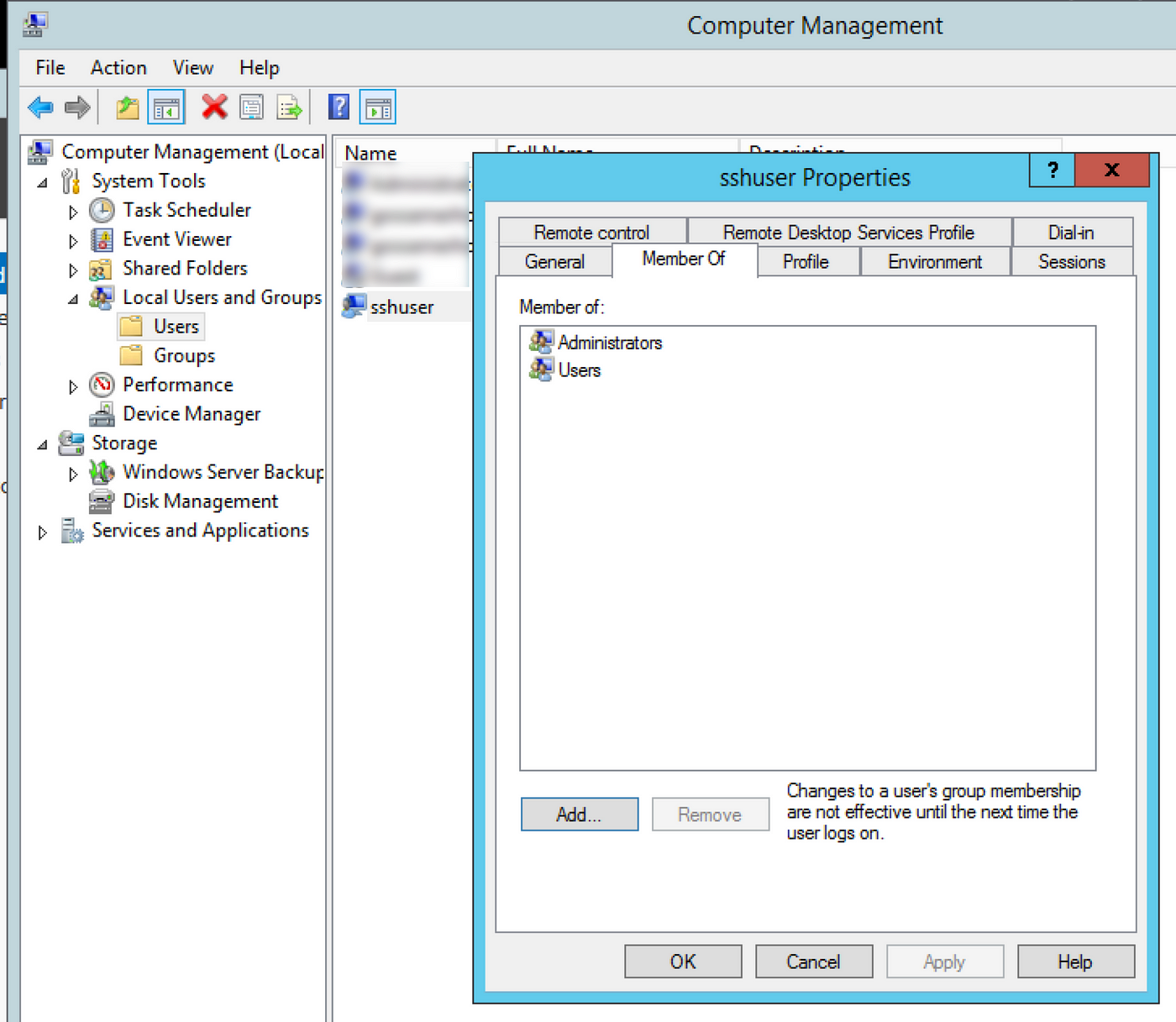Expand the Event Viewer node
Screen dimensions: 1176x1022
(73, 241)
